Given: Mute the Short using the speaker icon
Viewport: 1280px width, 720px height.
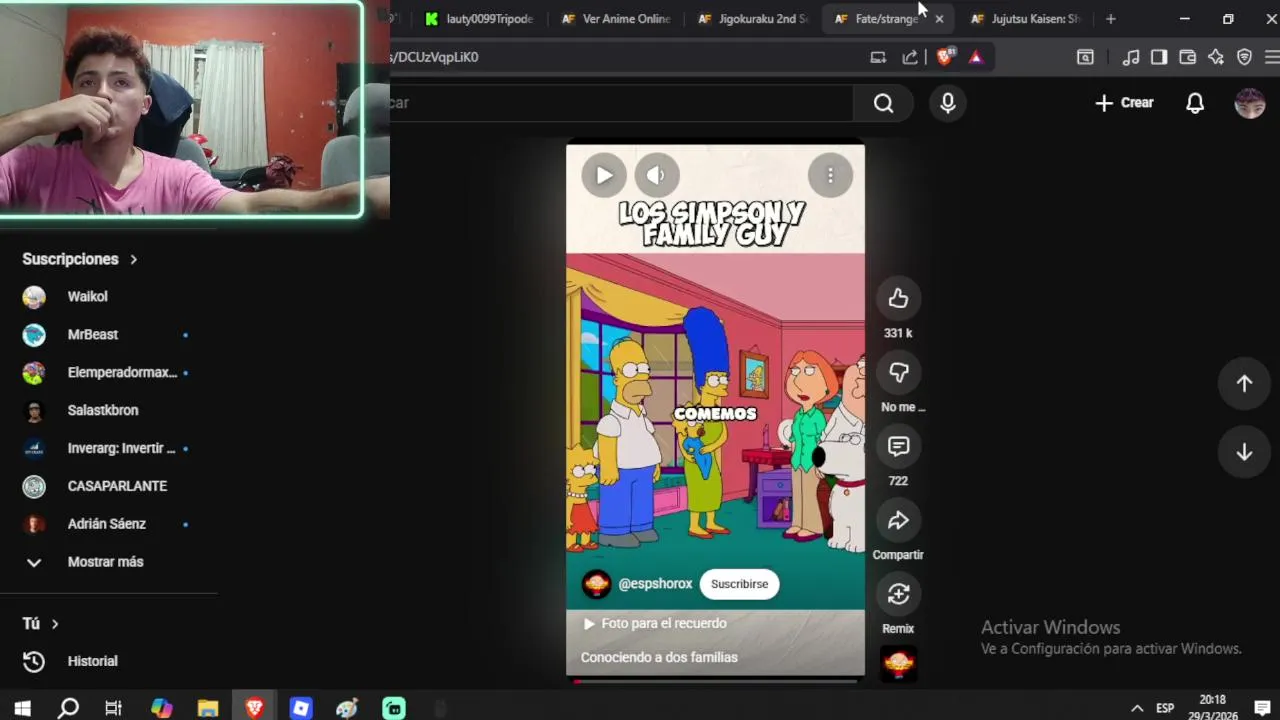Looking at the screenshot, I should point(656,175).
